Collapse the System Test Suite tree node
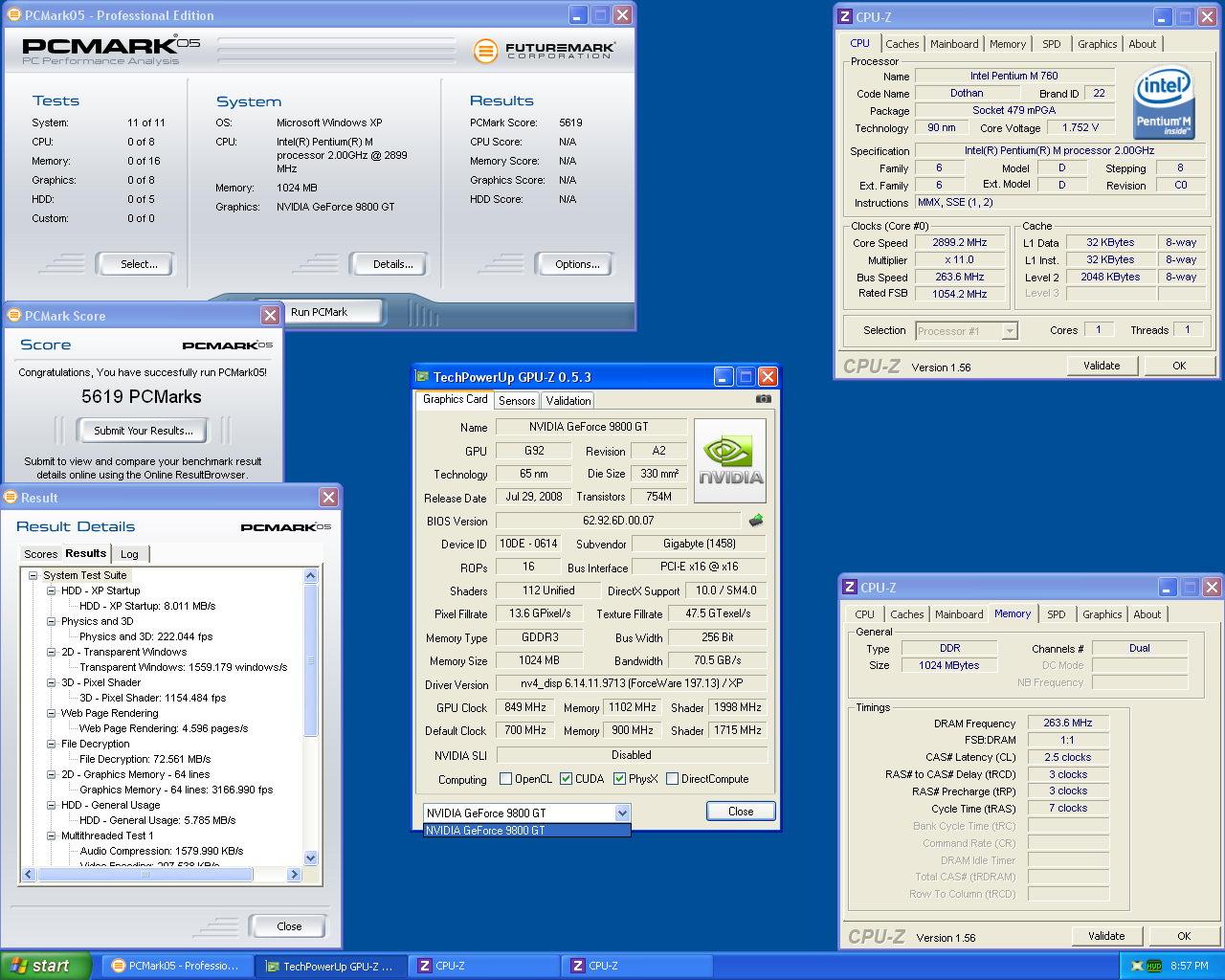Screen dimensions: 1225x980 coord(33,575)
